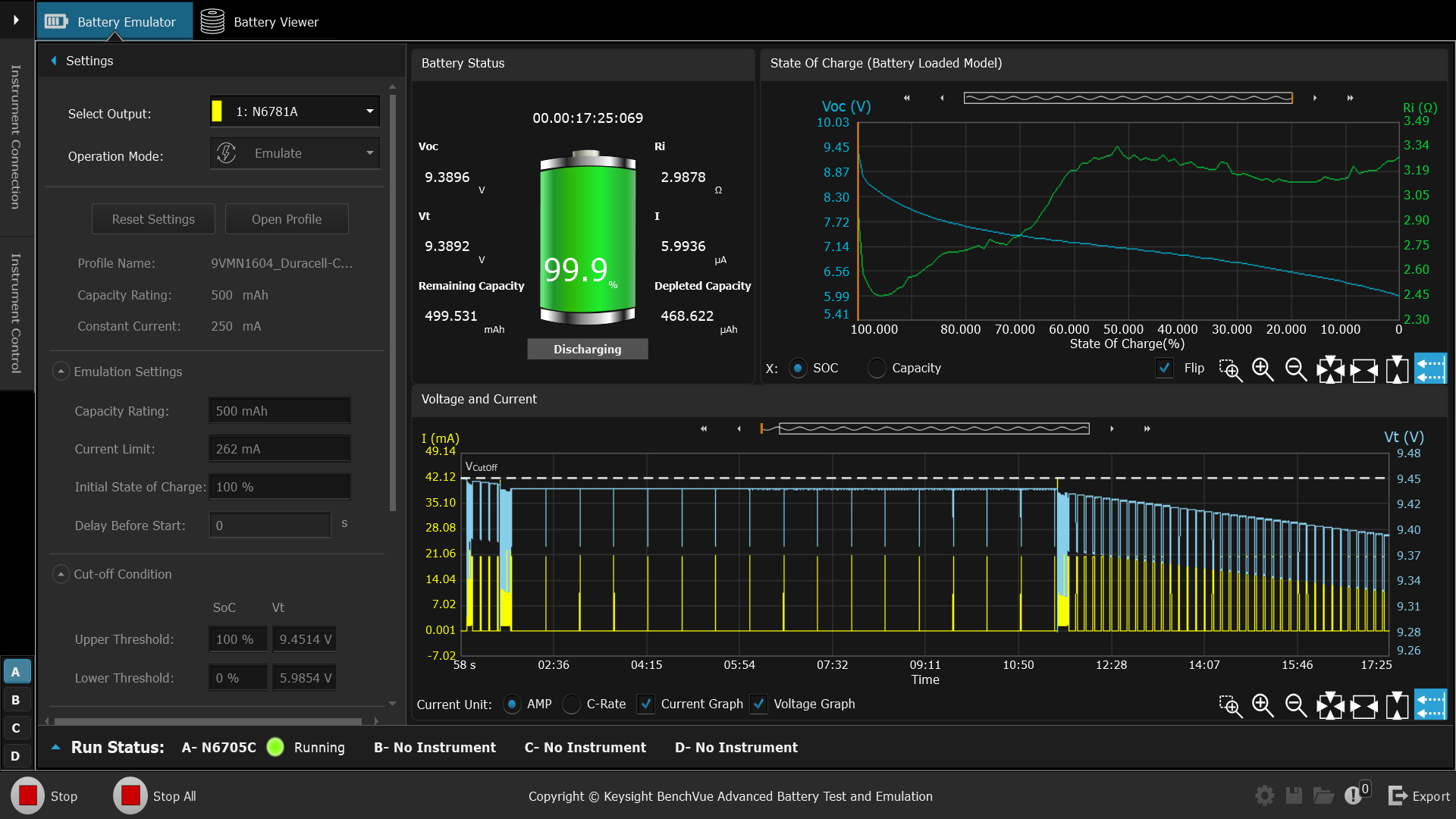Click Current Limit input field
1456x819 pixels.
[x=280, y=449]
